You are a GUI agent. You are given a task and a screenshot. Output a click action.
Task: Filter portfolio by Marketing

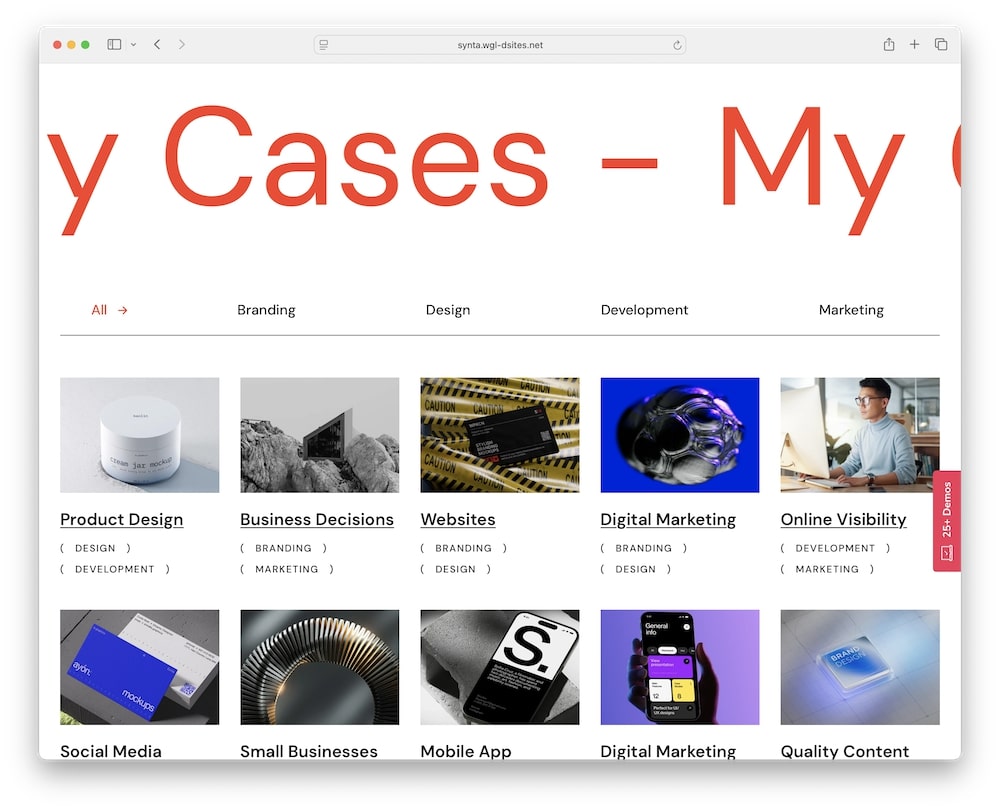click(x=851, y=310)
